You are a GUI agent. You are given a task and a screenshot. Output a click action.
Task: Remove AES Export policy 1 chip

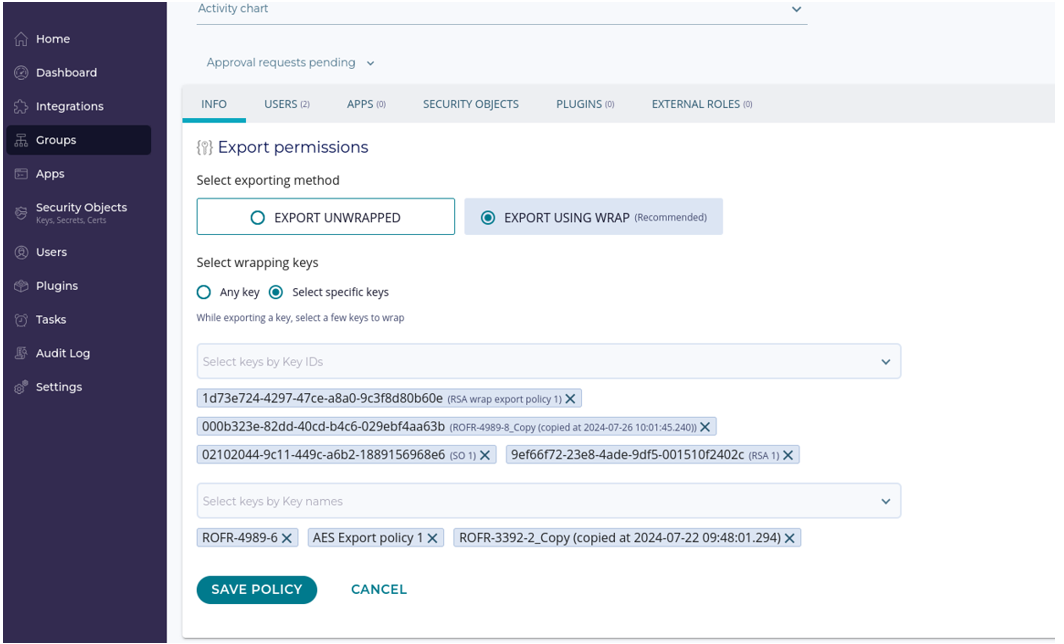coord(432,538)
